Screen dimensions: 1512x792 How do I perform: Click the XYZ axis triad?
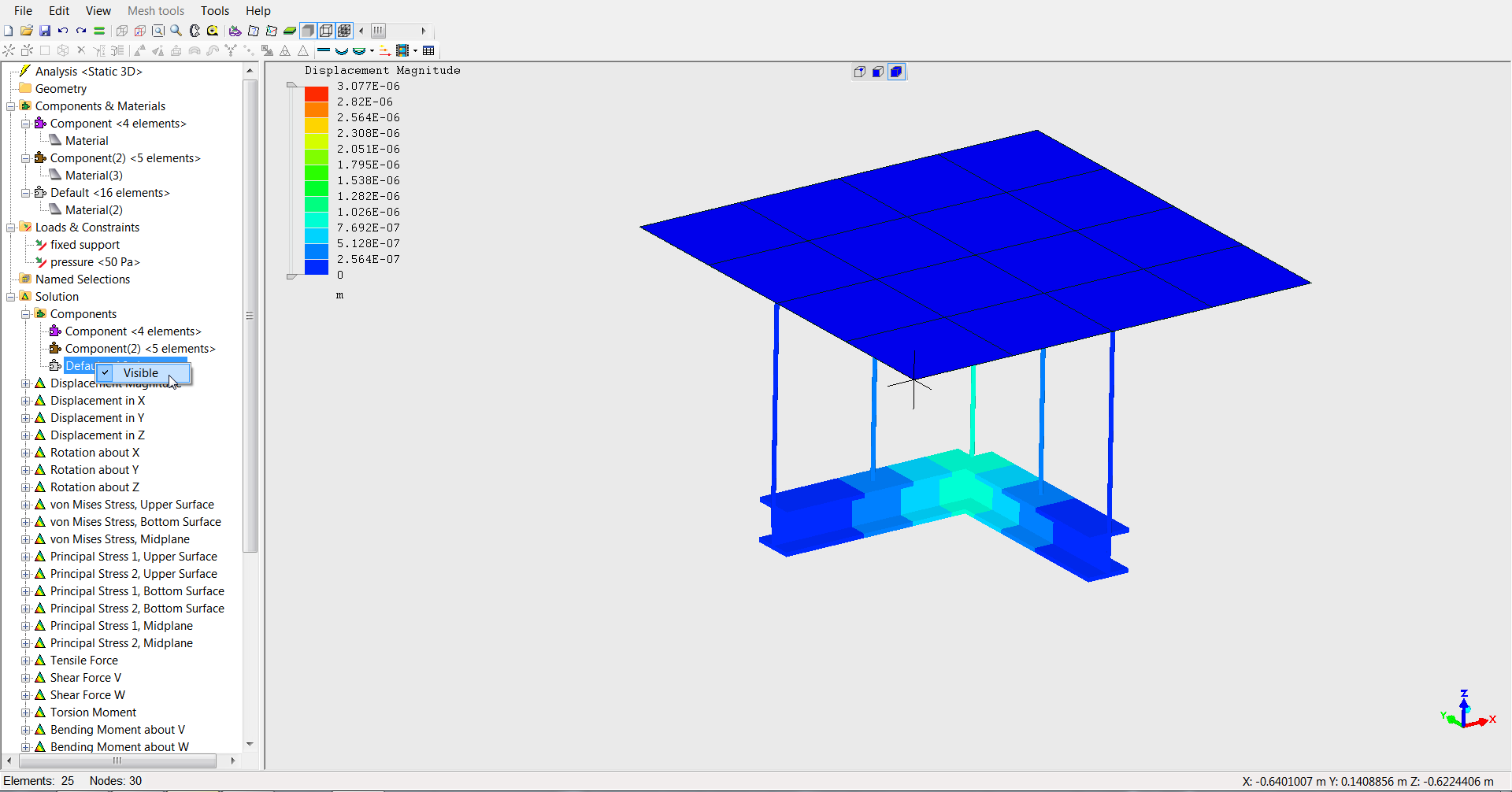[x=1466, y=710]
